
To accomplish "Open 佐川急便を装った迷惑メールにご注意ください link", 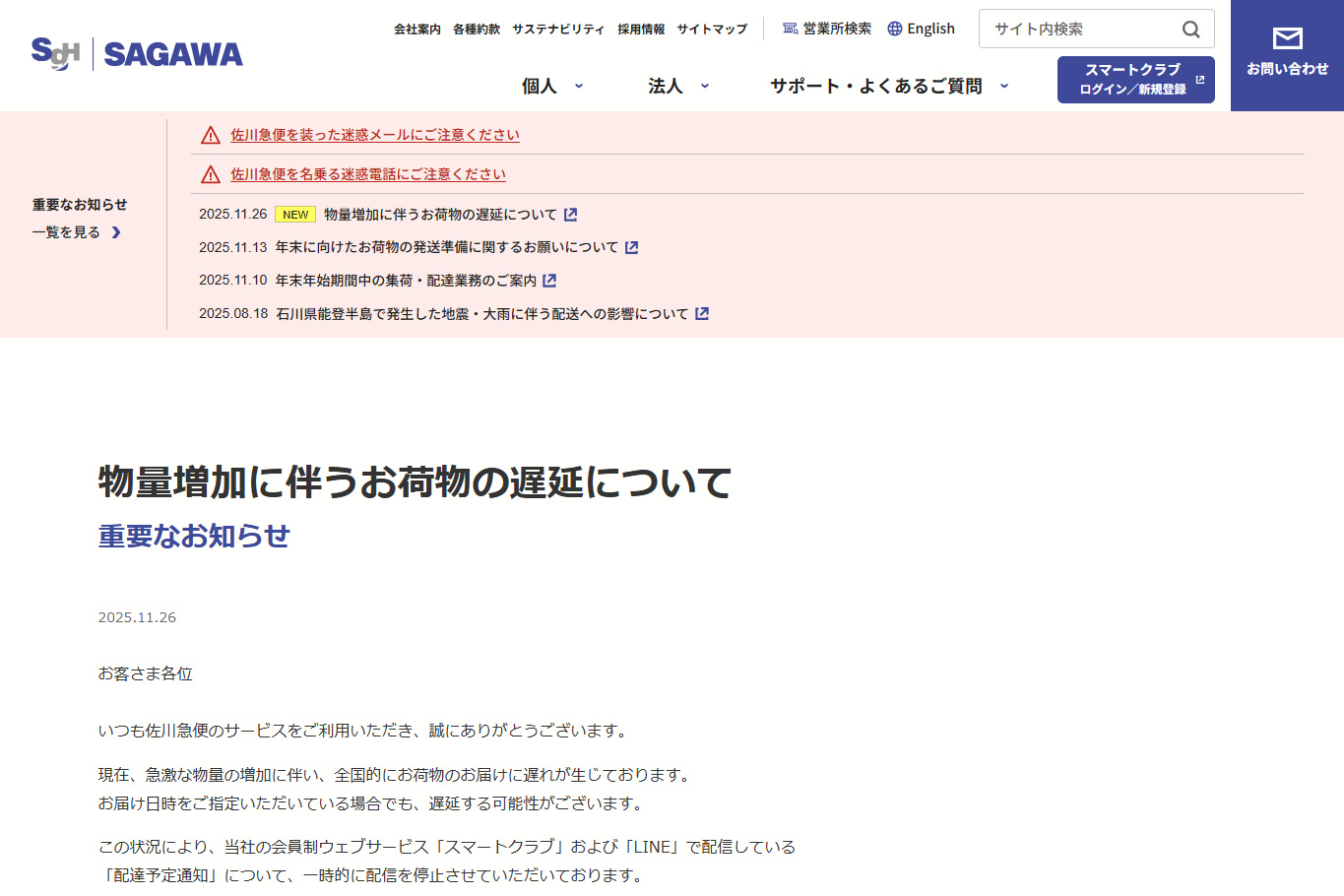I will (375, 135).
